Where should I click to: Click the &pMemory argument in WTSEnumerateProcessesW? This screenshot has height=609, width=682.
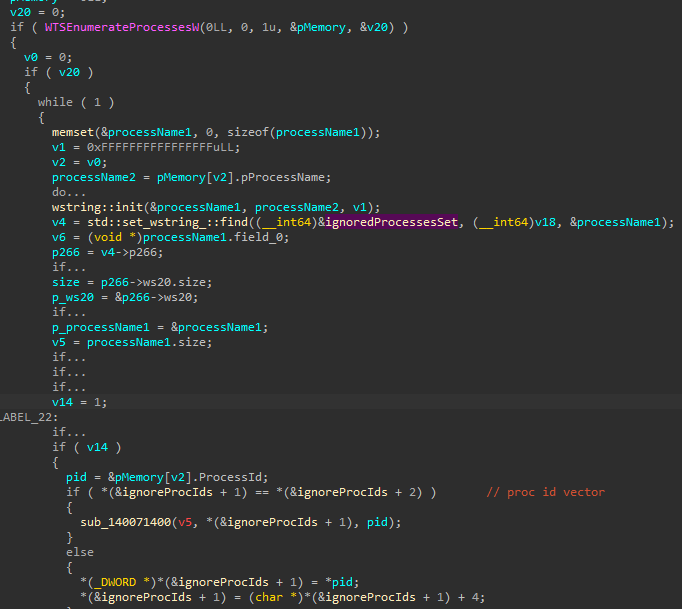(x=318, y=27)
